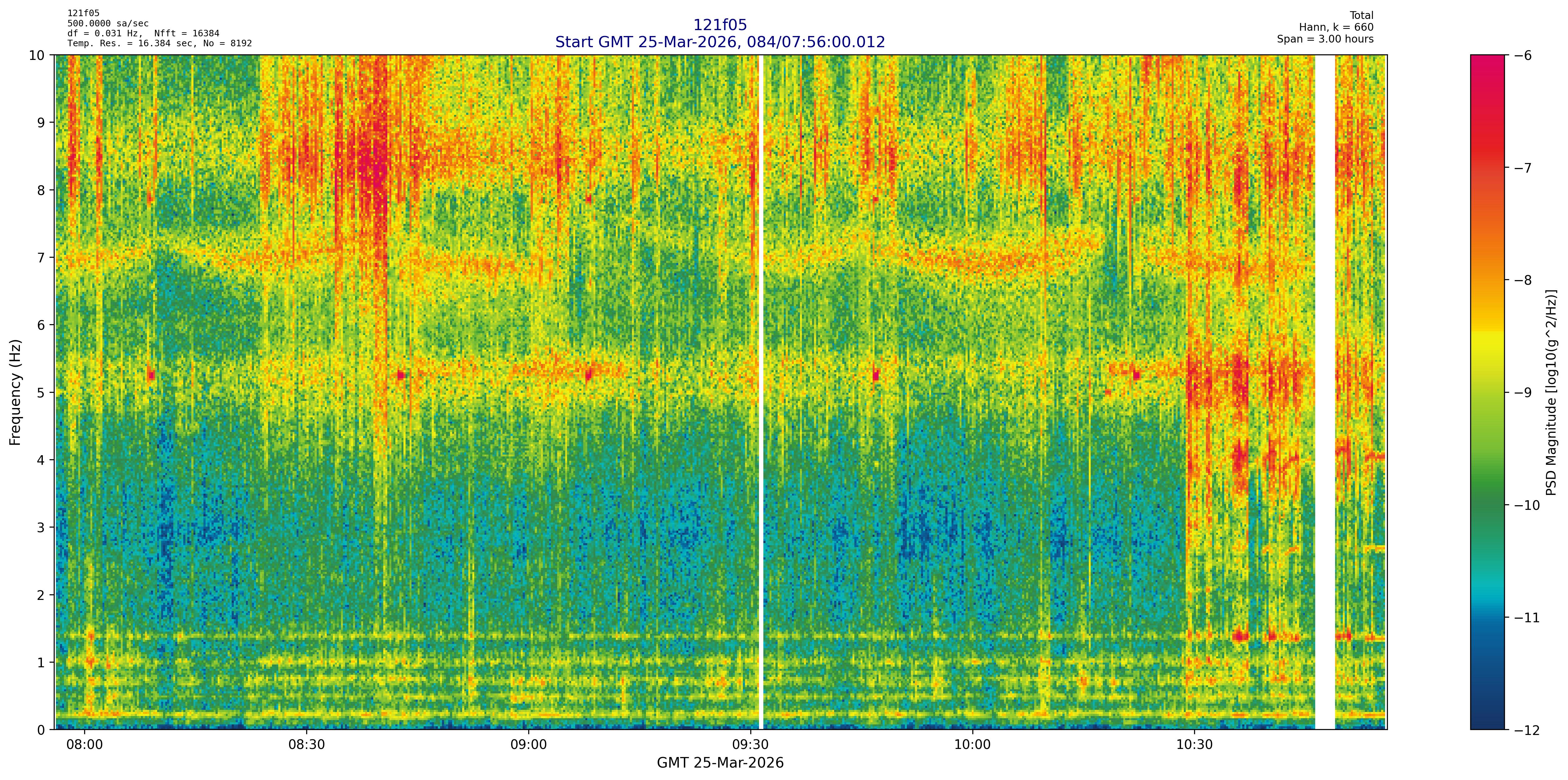This screenshot has height=780, width=1568.
Task: Click the 5 Hz frequency tick label
Action: [40, 392]
